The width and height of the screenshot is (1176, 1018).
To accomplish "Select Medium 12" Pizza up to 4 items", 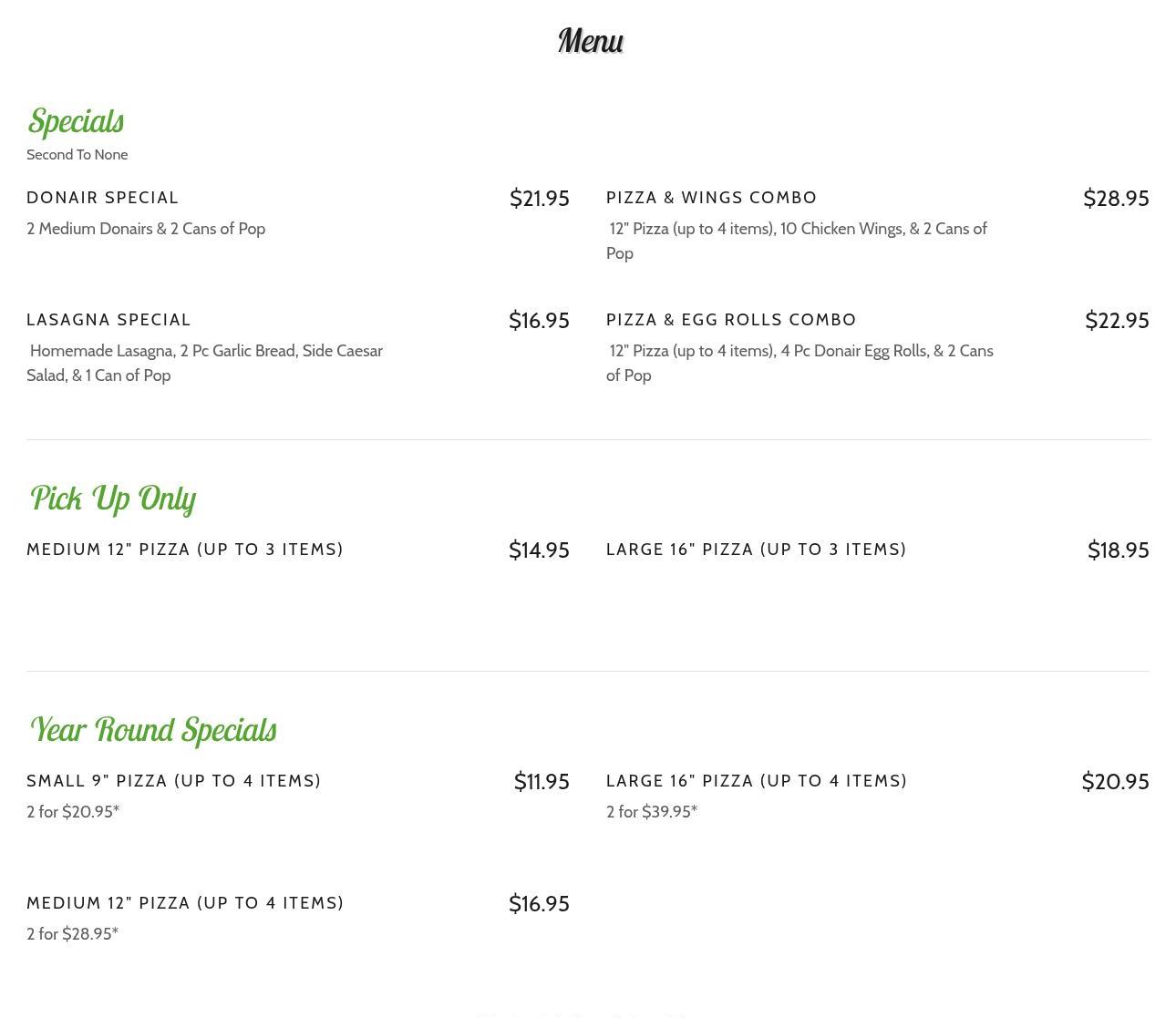I will click(185, 903).
